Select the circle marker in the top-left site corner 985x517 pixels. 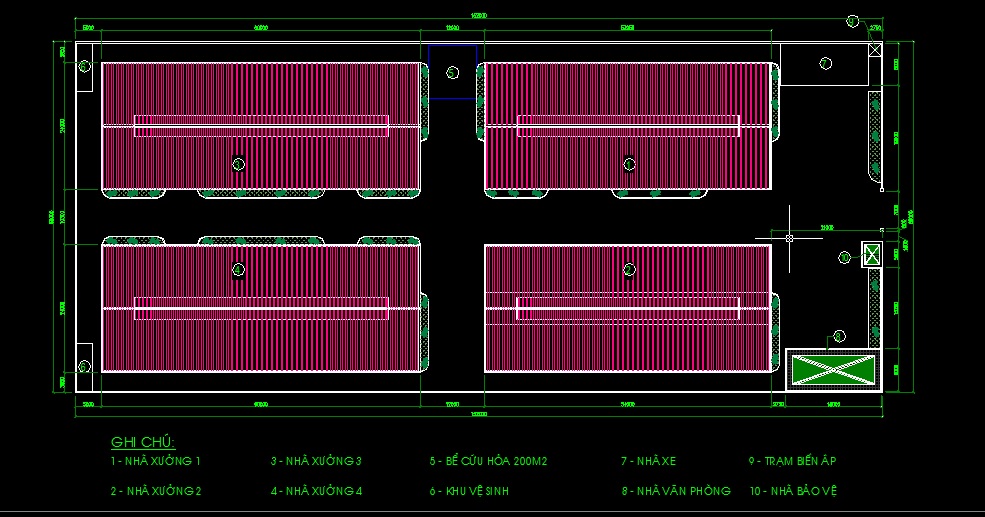[85, 67]
